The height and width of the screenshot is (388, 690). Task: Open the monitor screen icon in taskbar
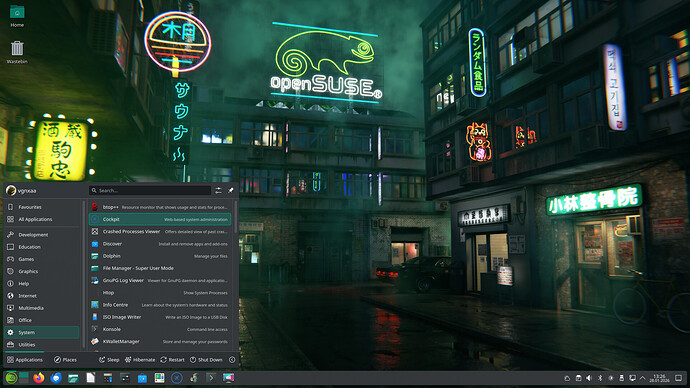click(x=228, y=378)
